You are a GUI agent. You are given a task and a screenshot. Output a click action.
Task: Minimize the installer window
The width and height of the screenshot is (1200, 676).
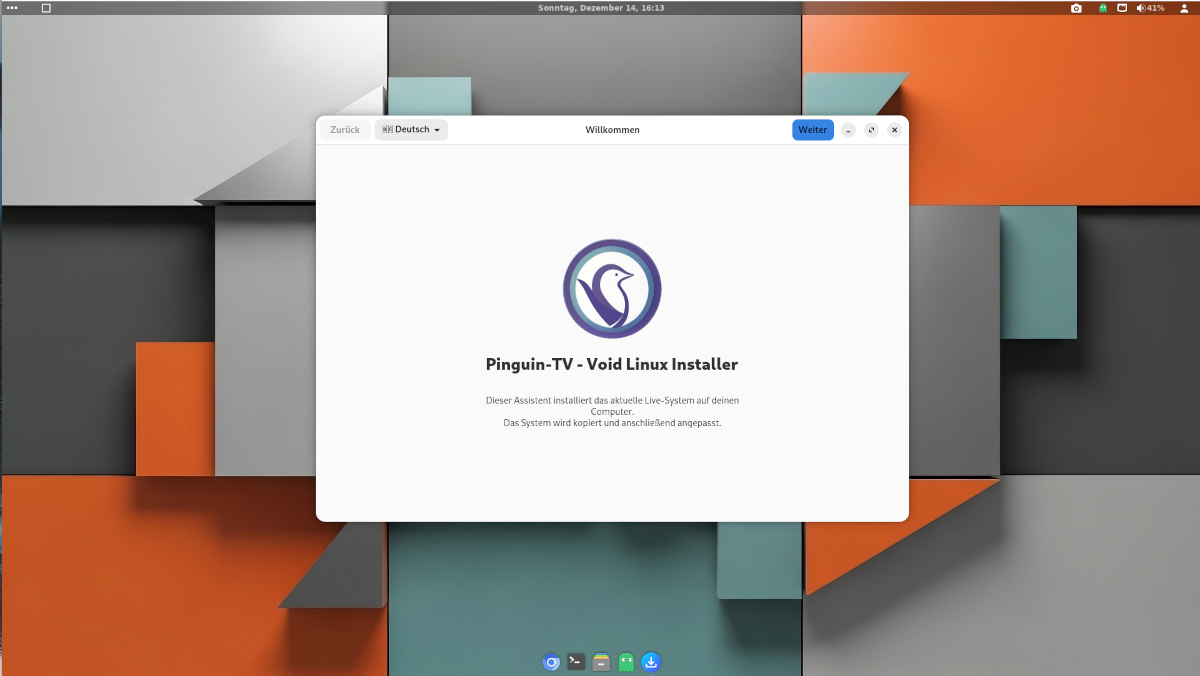point(848,130)
